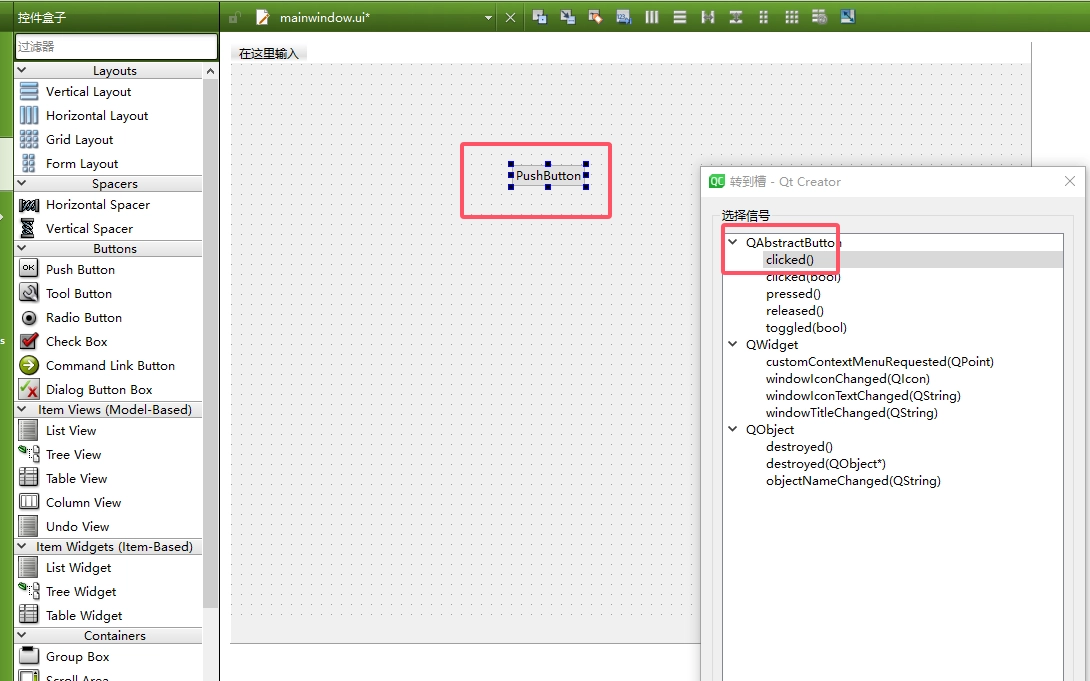The height and width of the screenshot is (681, 1090).
Task: Select the pressed() signal in the list
Action: (x=793, y=293)
